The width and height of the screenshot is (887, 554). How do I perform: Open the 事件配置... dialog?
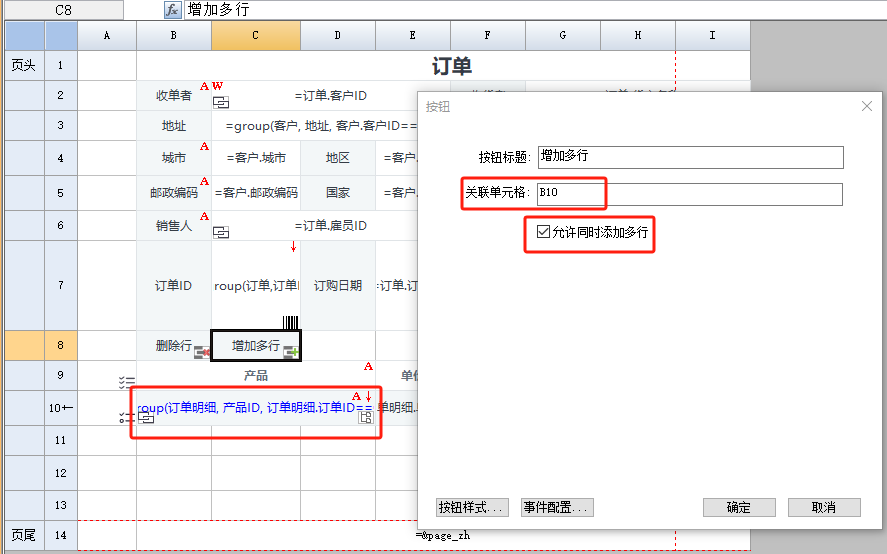[x=557, y=507]
